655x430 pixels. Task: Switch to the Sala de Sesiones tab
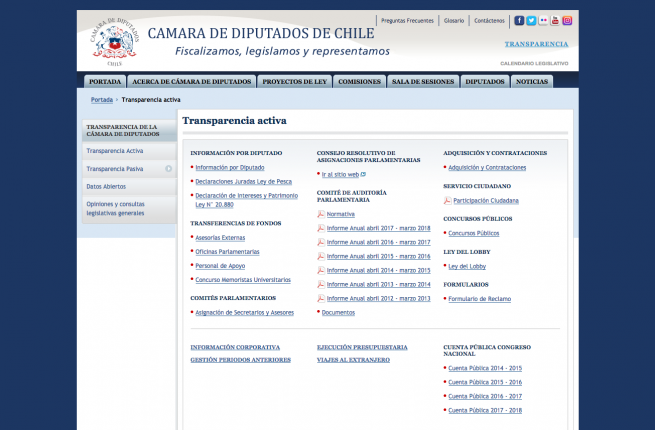tap(423, 82)
